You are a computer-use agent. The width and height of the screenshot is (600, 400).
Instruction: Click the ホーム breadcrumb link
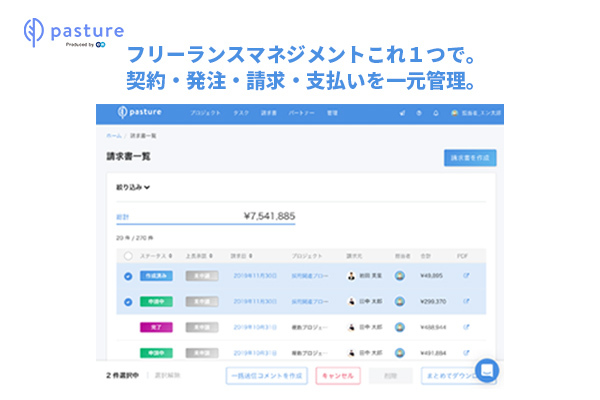click(114, 136)
